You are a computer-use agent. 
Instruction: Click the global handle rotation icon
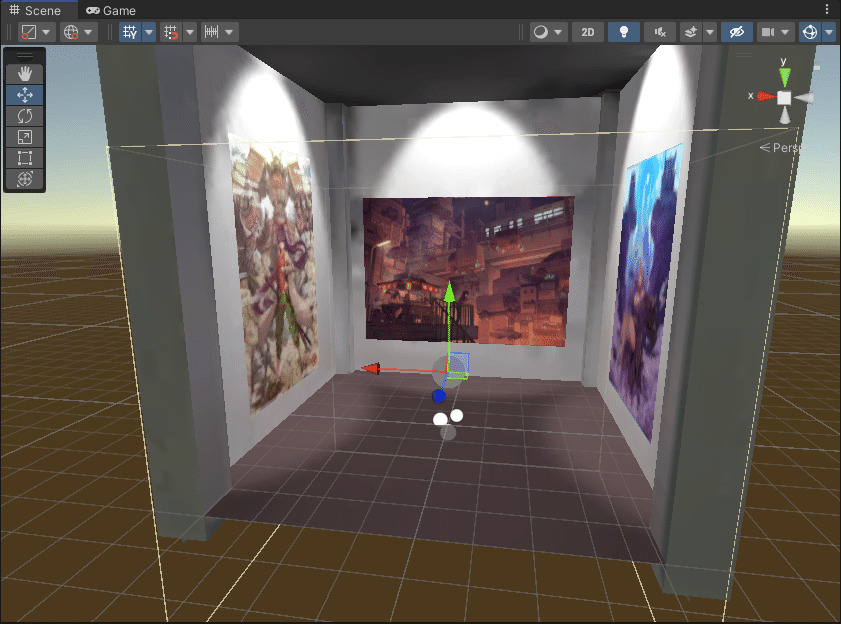tap(71, 32)
